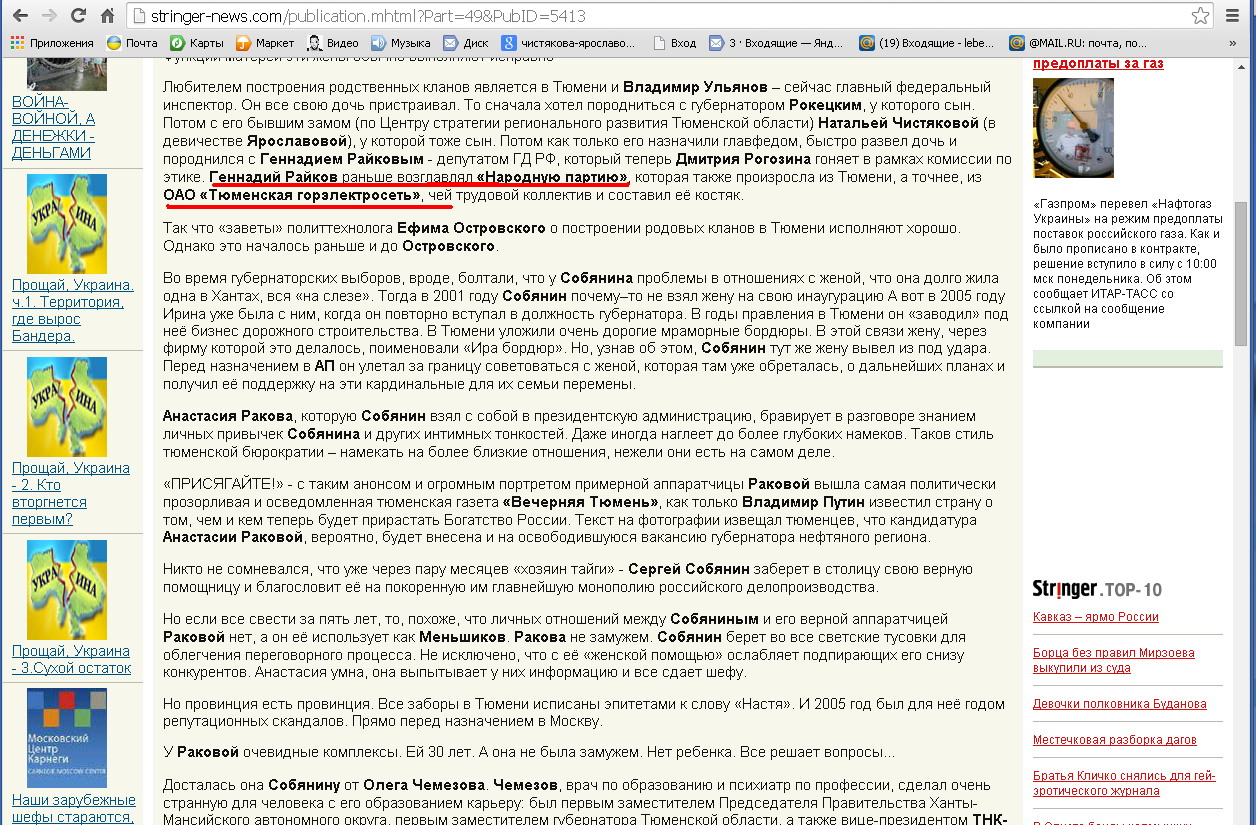The height and width of the screenshot is (825, 1256).
Task: Open the Маркет bookmark
Action: [x=265, y=43]
